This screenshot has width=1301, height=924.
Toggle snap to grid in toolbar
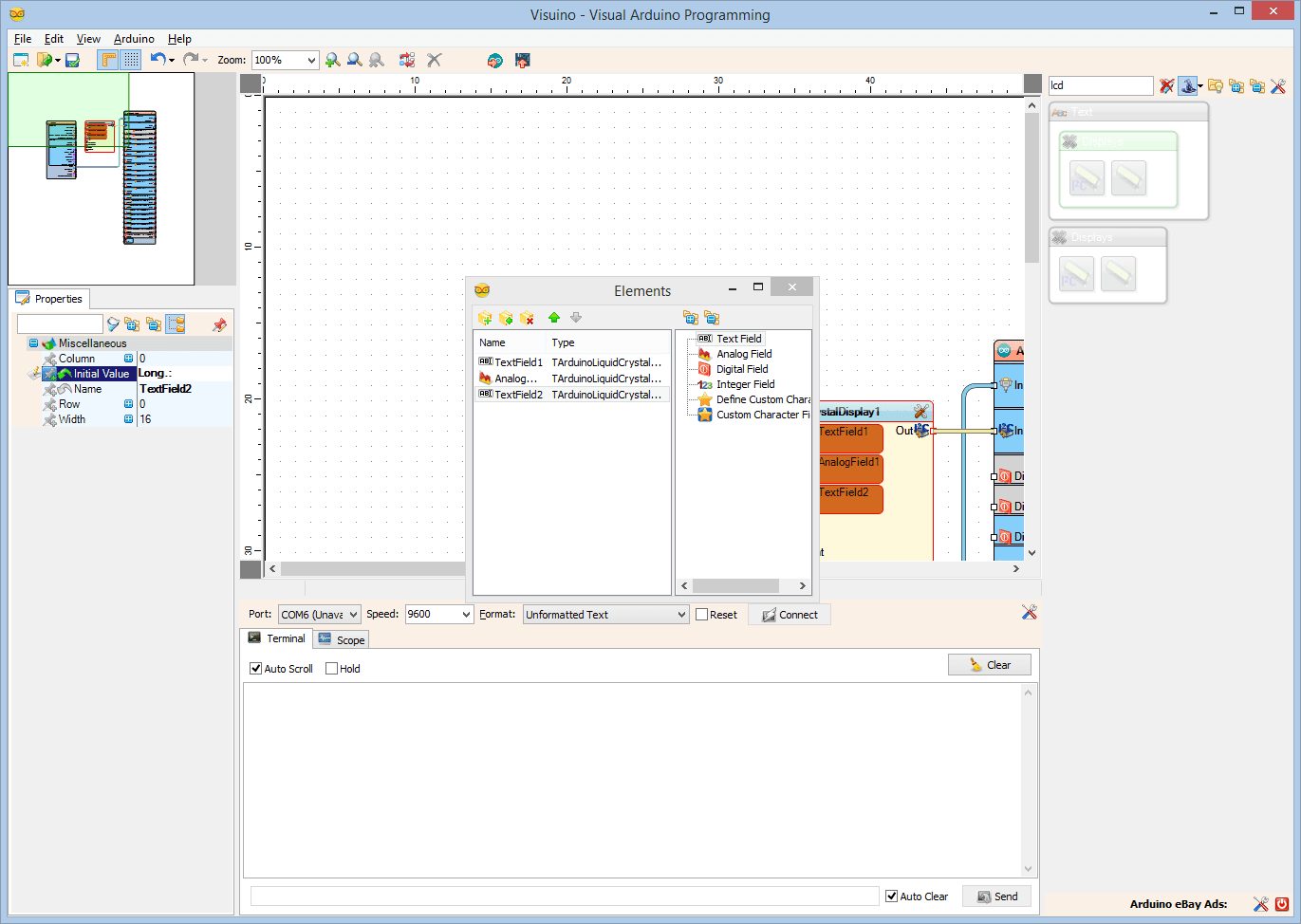point(130,60)
